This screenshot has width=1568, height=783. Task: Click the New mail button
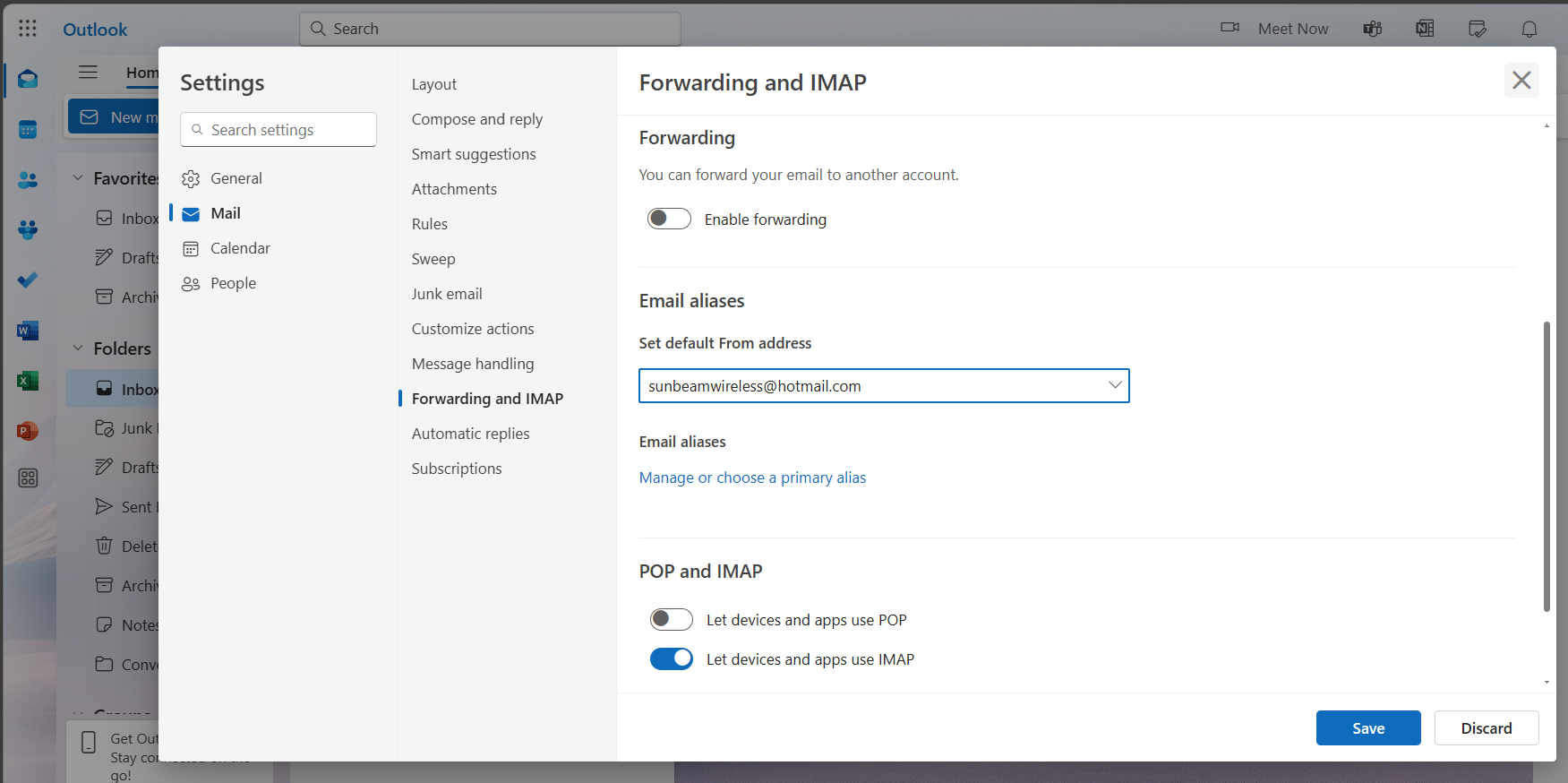[114, 117]
